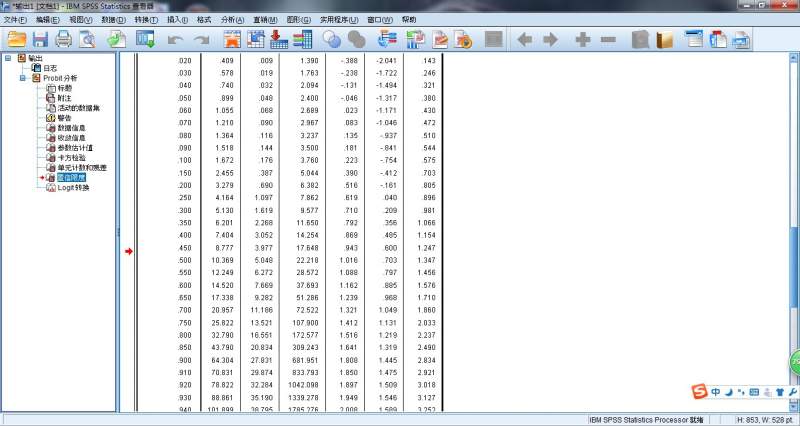Click the Insert Text icon
This screenshot has height=426, width=800.
pos(741,39)
